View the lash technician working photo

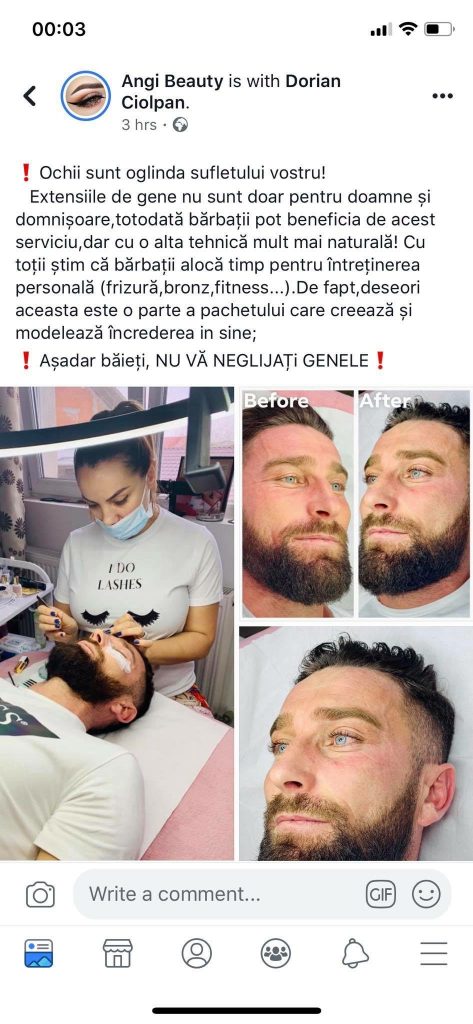[117, 623]
